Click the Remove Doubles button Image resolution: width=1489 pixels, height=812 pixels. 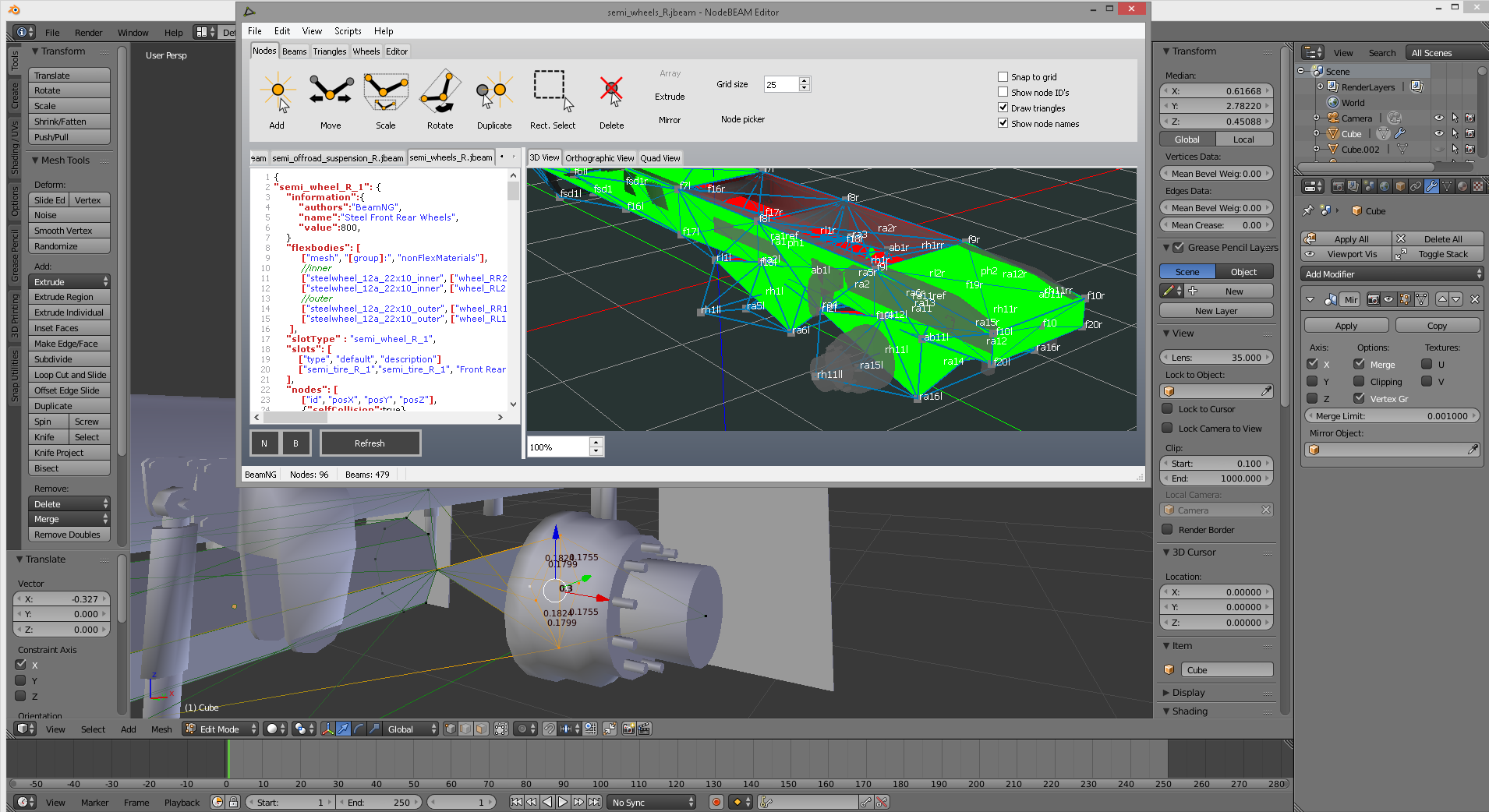coord(68,535)
